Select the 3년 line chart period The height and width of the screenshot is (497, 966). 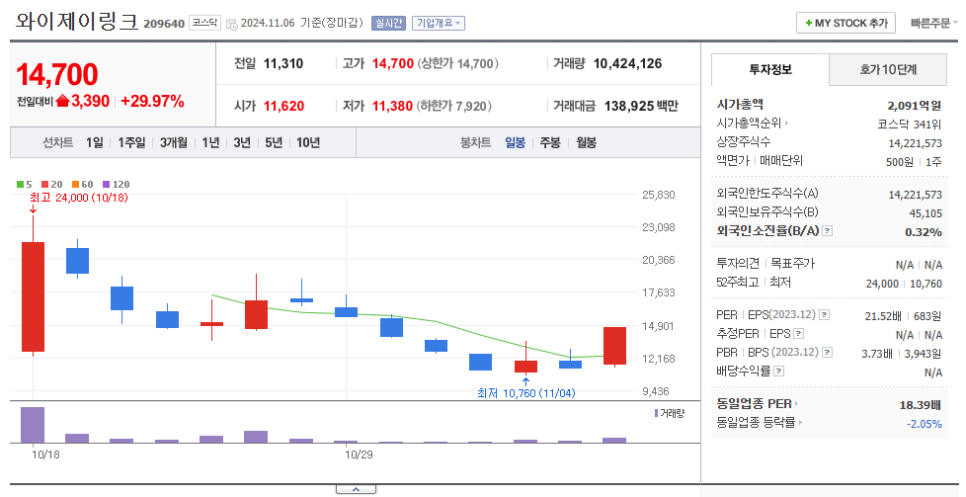click(242, 143)
